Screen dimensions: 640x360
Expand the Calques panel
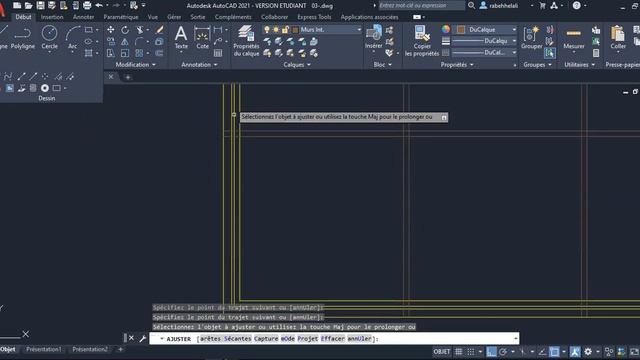point(297,64)
